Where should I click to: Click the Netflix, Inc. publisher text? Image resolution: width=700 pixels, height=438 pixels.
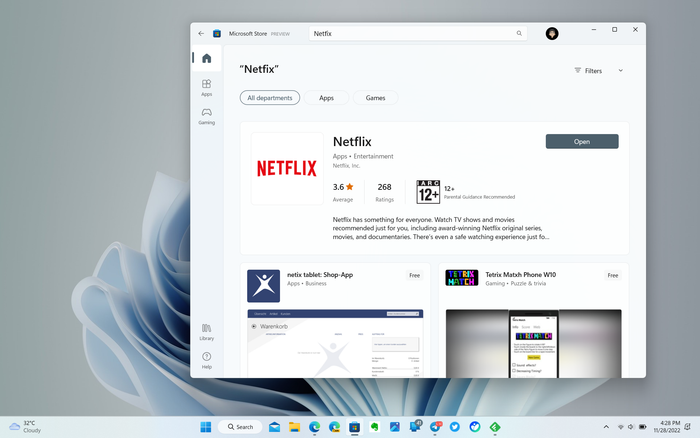(346, 166)
